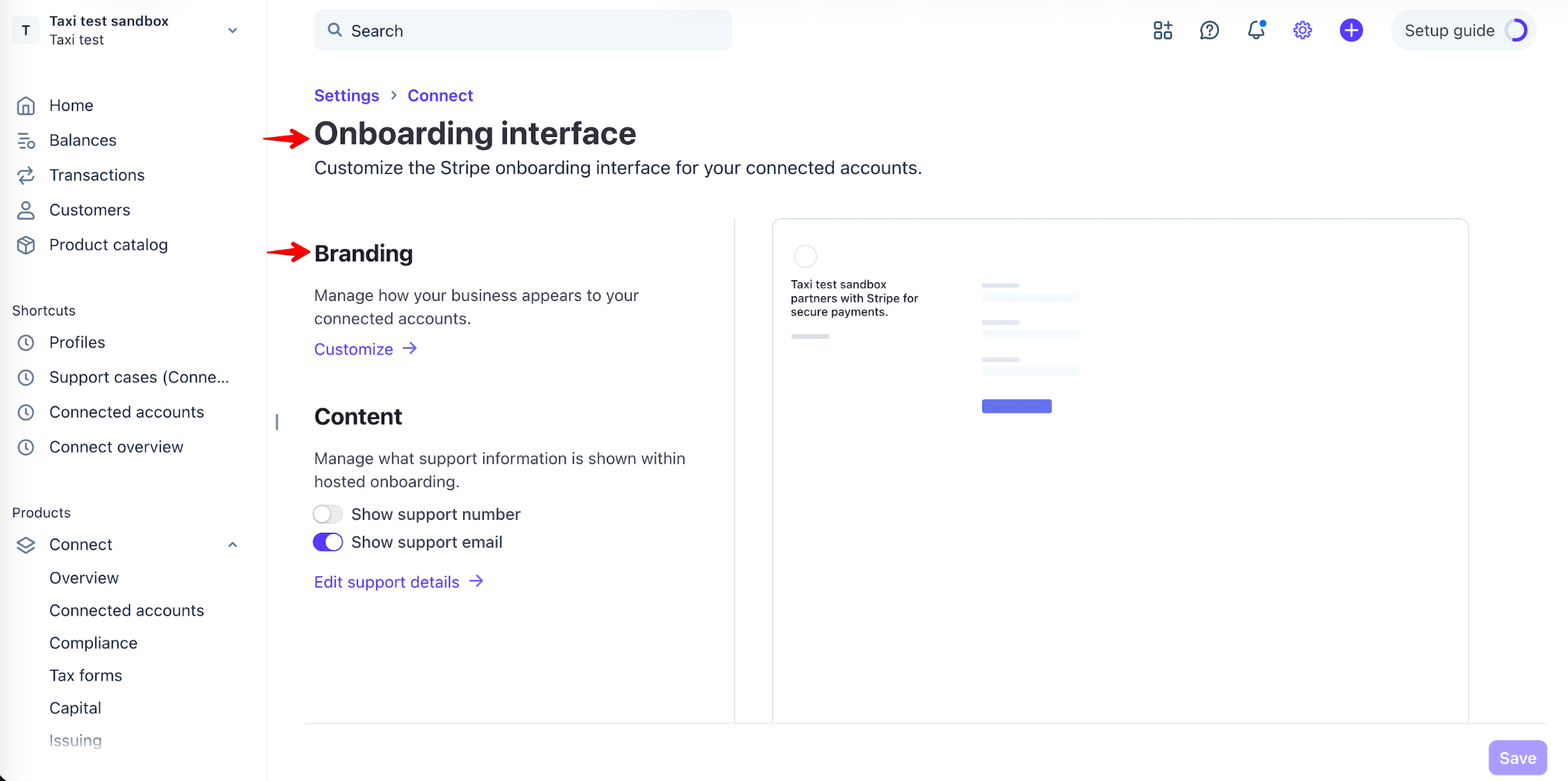The height and width of the screenshot is (781, 1568).
Task: Open Home in the sidebar
Action: [71, 106]
